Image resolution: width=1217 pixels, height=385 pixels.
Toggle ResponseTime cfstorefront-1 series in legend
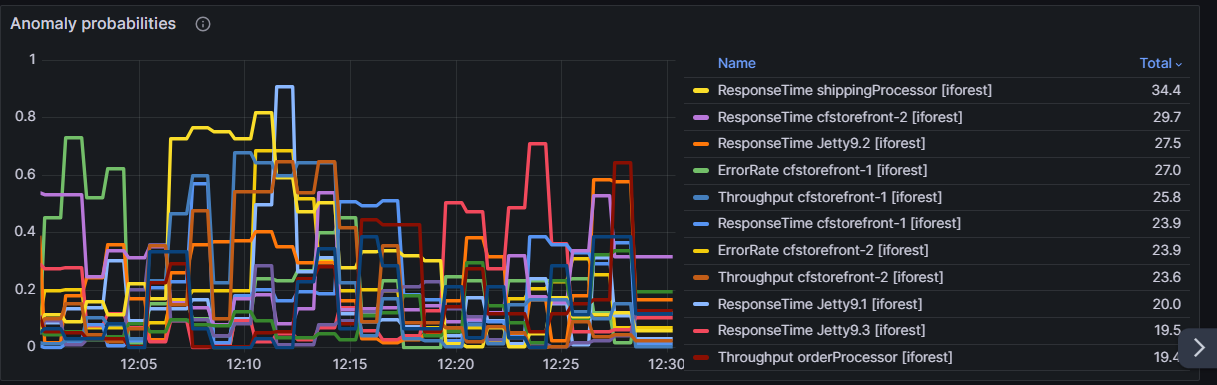point(839,223)
